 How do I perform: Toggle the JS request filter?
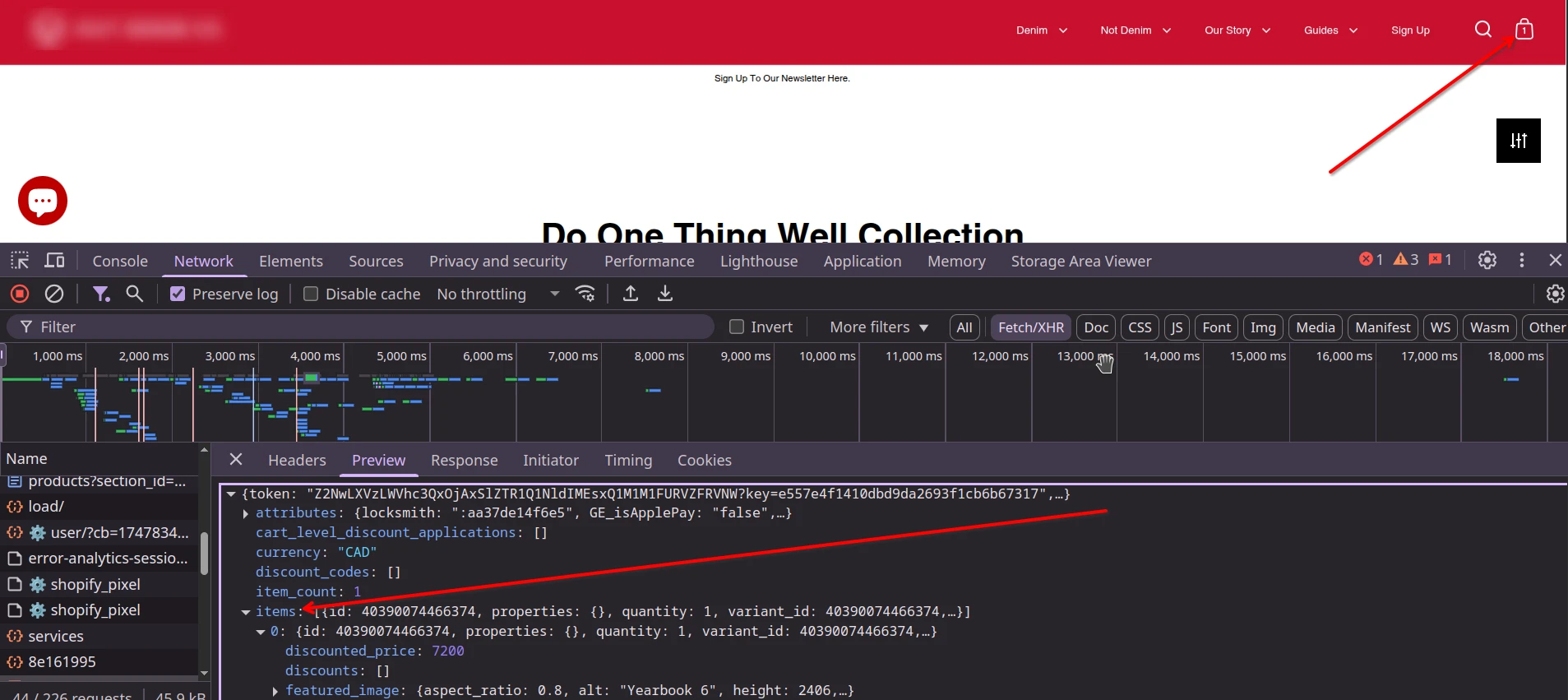point(1177,327)
